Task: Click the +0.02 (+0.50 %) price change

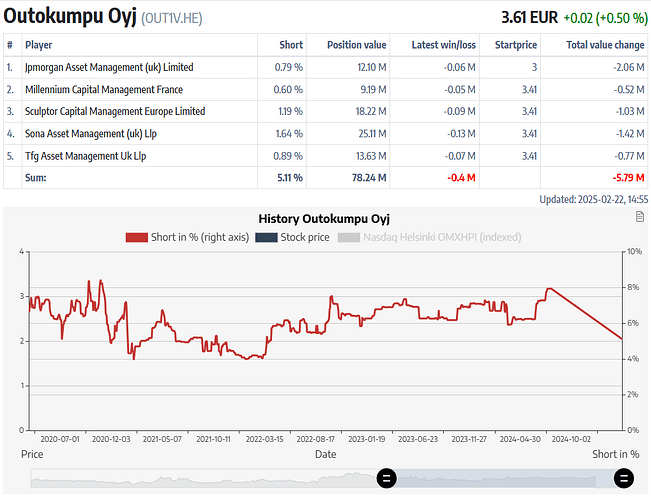Action: (605, 18)
